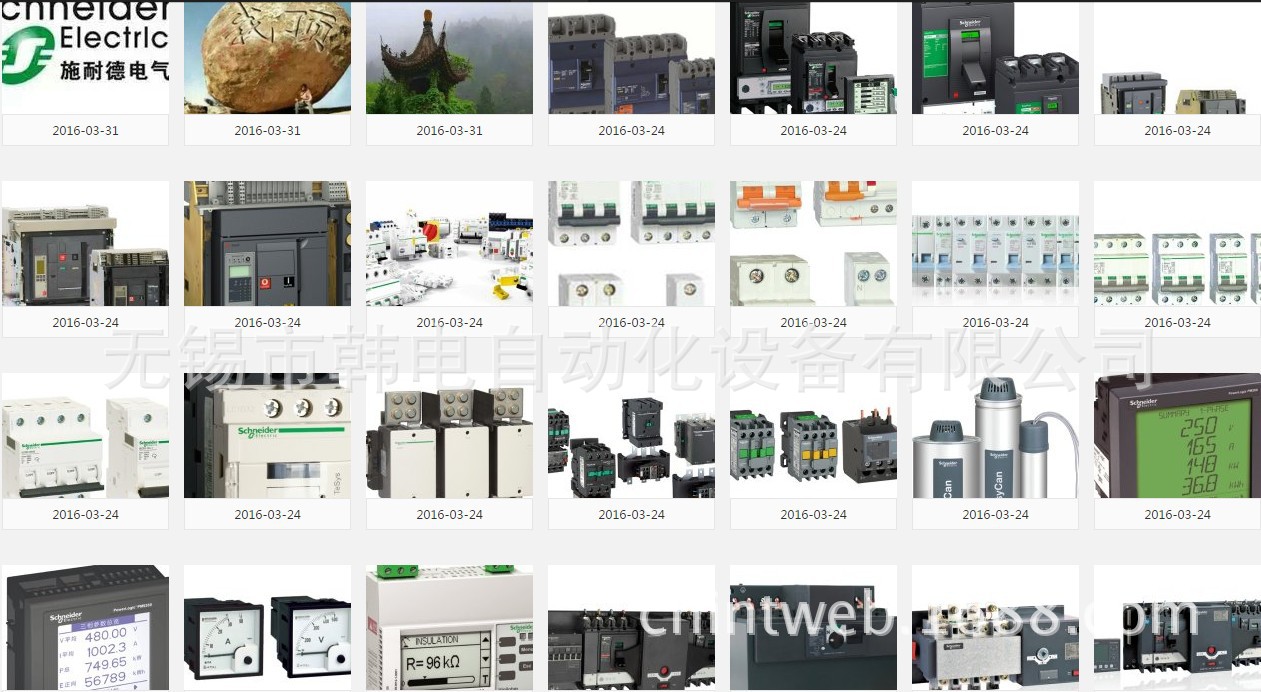Image resolution: width=1261 pixels, height=692 pixels.
Task: Open the Schneider Electric 施耐德电气 logo thumbnail
Action: coord(85,57)
